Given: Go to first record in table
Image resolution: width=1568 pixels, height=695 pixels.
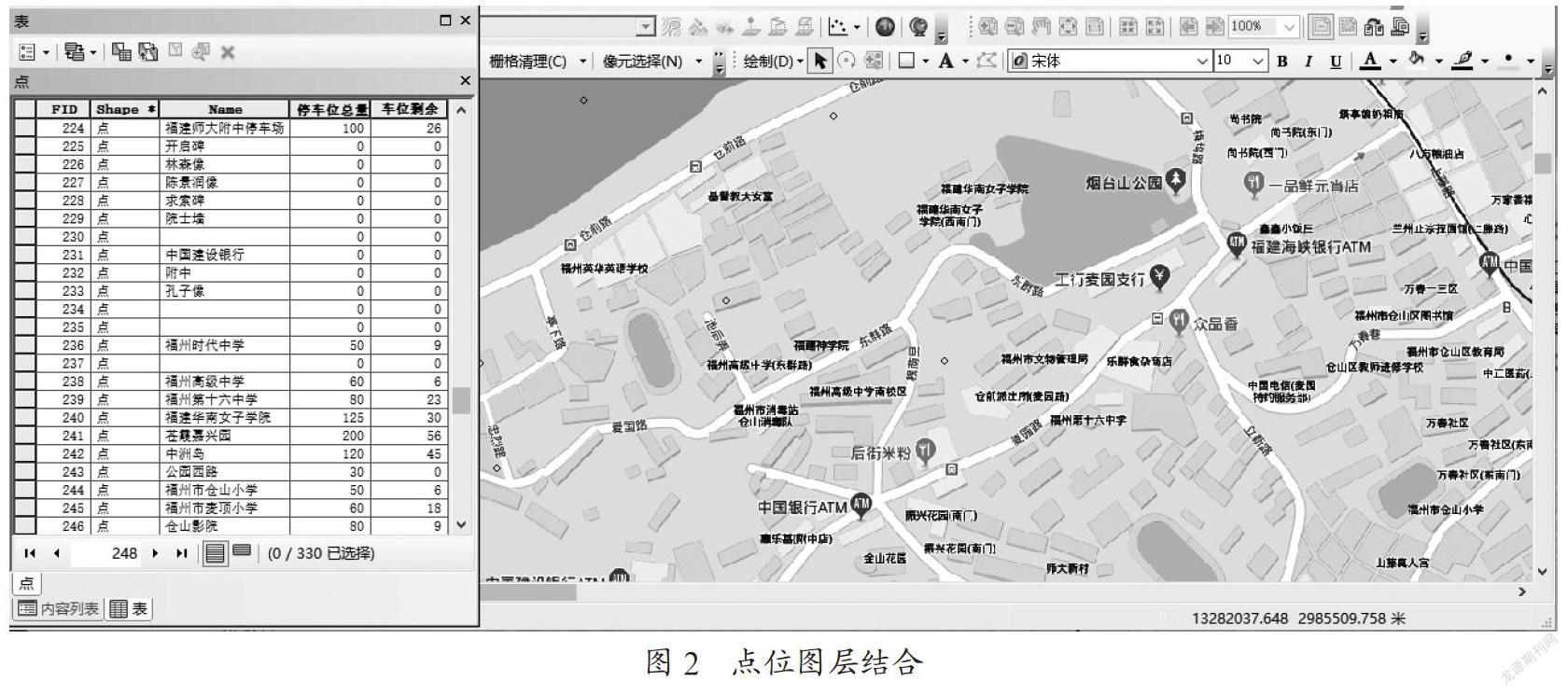Looking at the screenshot, I should pos(30,553).
